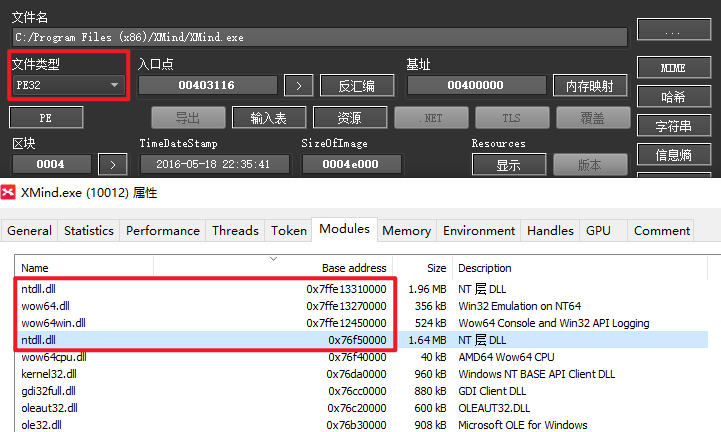Open the Performance tab
Image resolution: width=721 pixels, height=432 pixels.
click(163, 230)
